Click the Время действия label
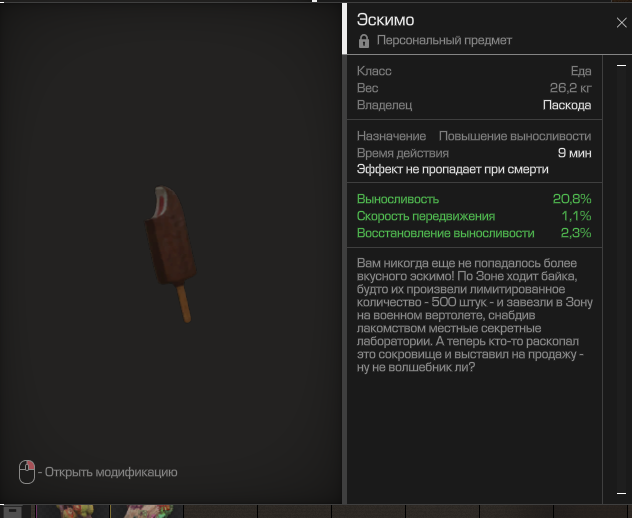 tap(402, 153)
